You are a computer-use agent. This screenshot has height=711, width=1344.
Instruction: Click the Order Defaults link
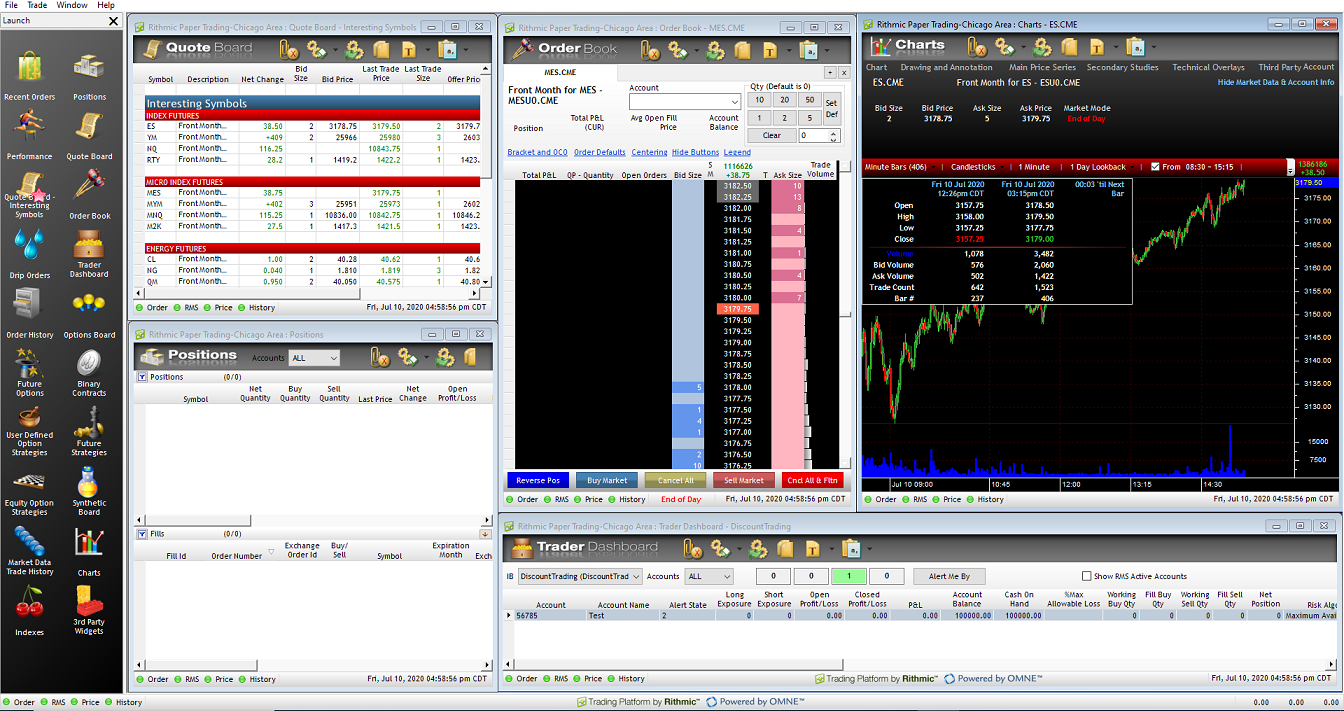click(600, 152)
